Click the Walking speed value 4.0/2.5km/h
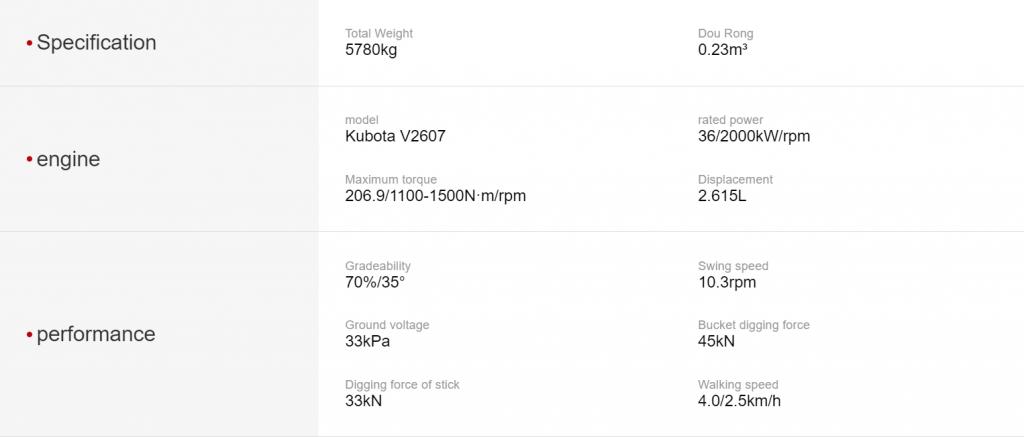Viewport: 1024px width, 437px height. [739, 400]
